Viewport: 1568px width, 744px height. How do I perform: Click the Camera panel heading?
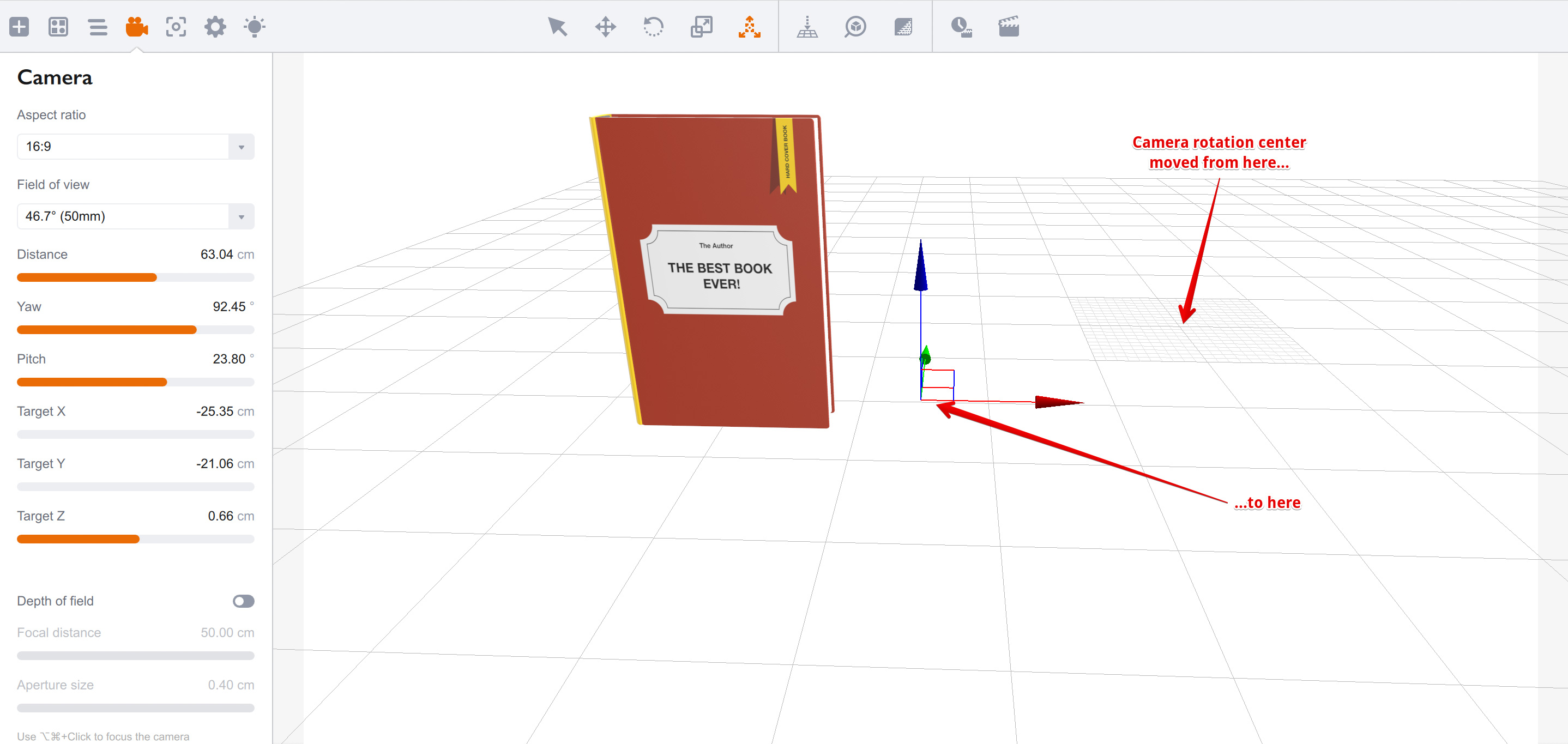(x=55, y=78)
